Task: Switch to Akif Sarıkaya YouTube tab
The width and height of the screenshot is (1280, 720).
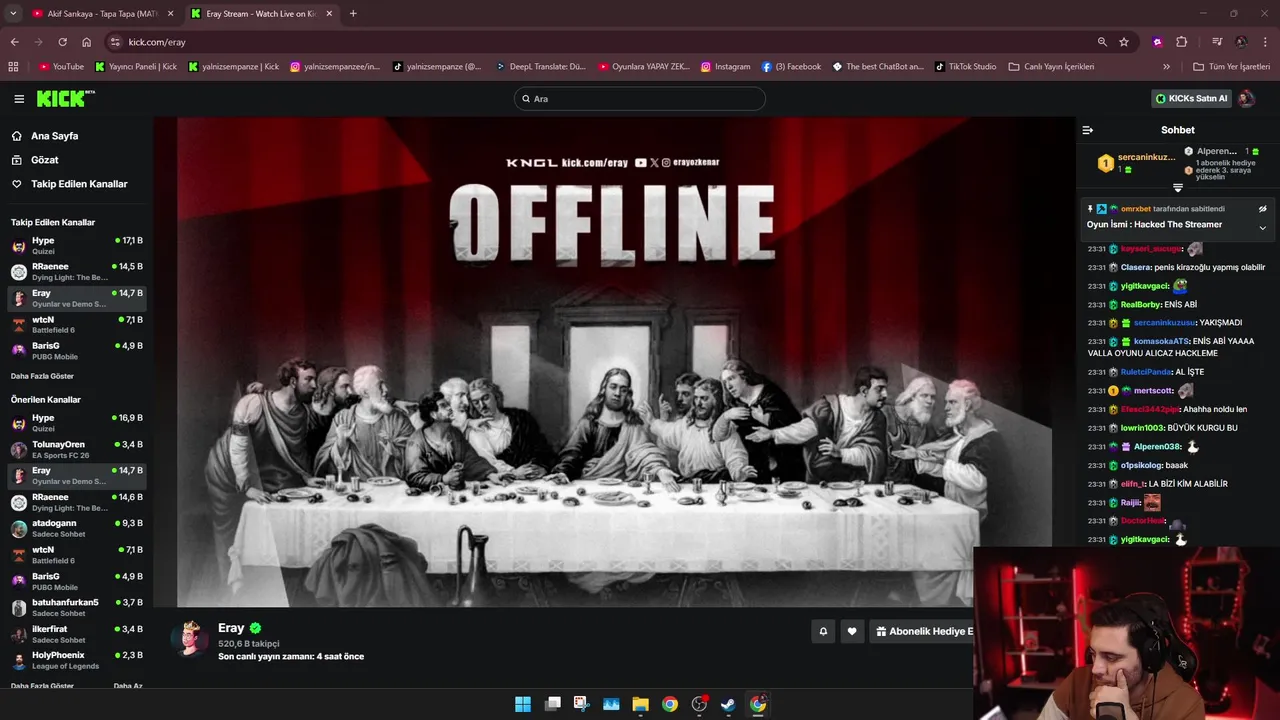Action: click(x=100, y=14)
